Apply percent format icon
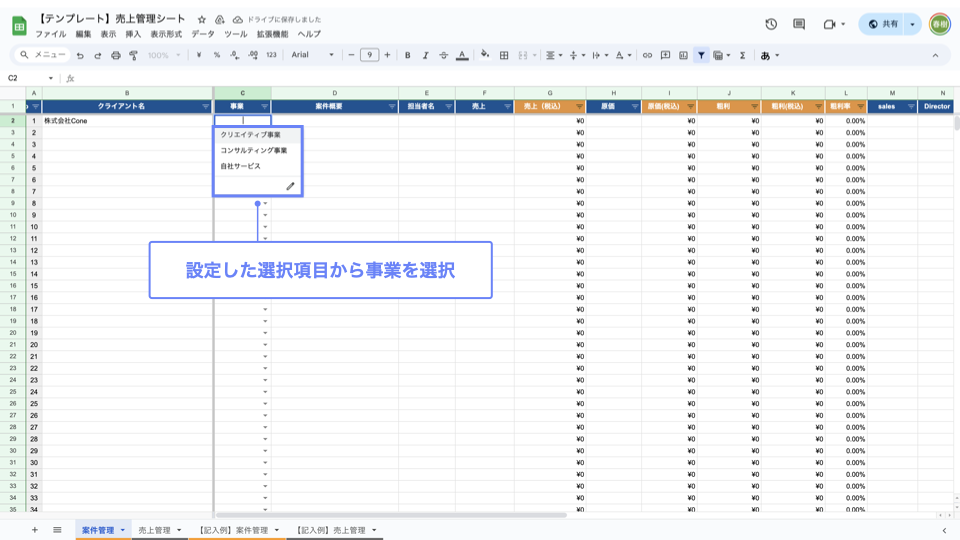Viewport: 960px width, 540px height. pyautogui.click(x=217, y=55)
